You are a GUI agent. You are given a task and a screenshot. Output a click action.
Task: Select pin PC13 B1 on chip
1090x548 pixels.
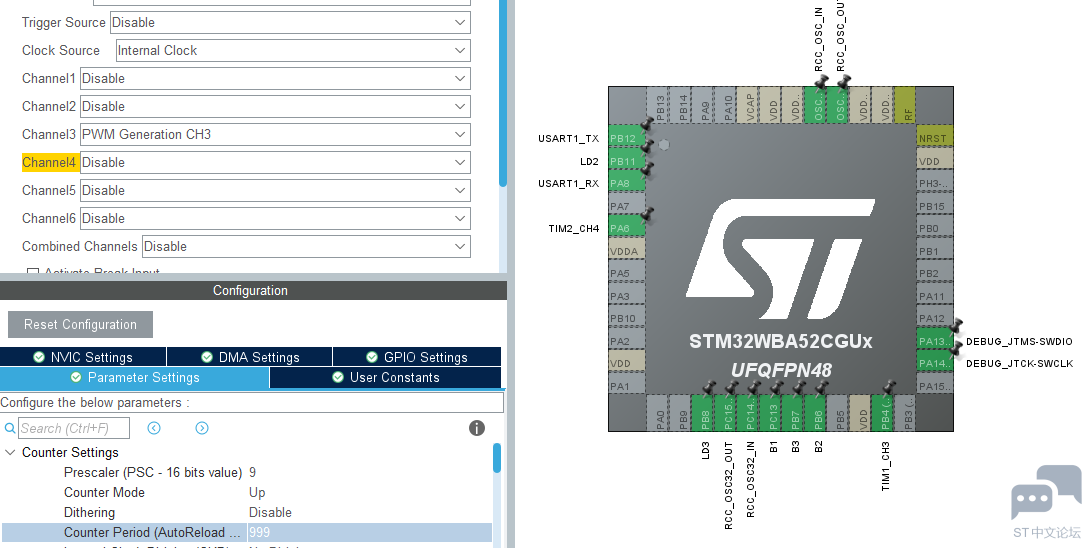(772, 413)
